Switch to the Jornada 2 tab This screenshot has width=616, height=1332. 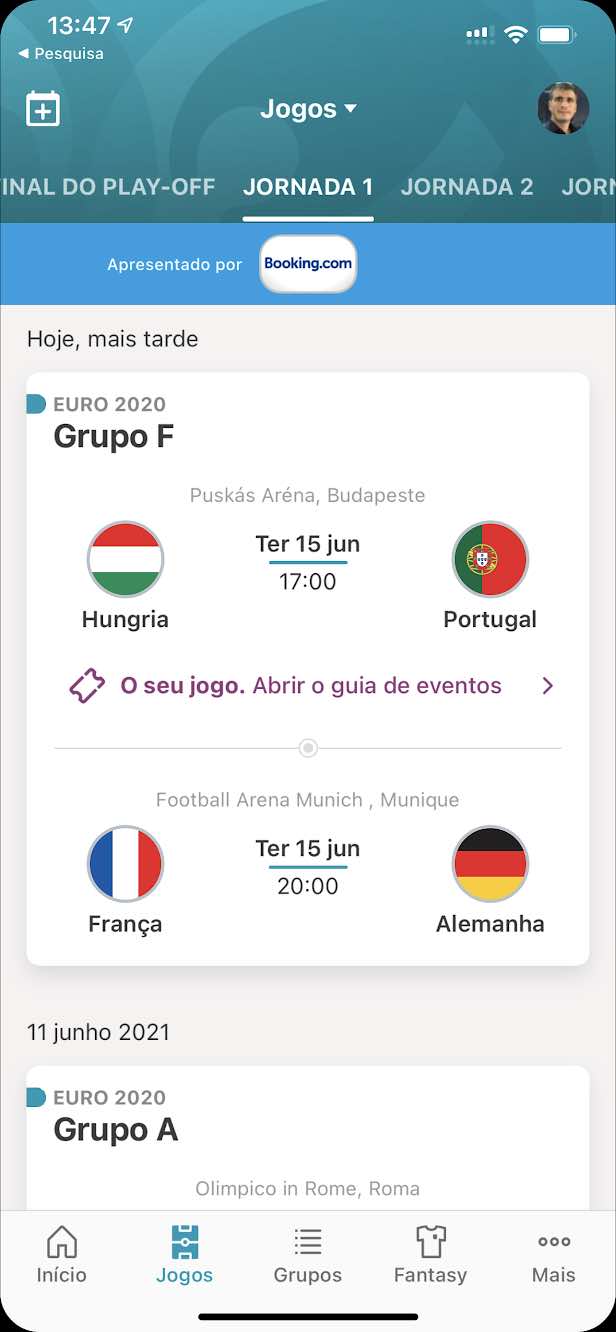[x=467, y=187]
